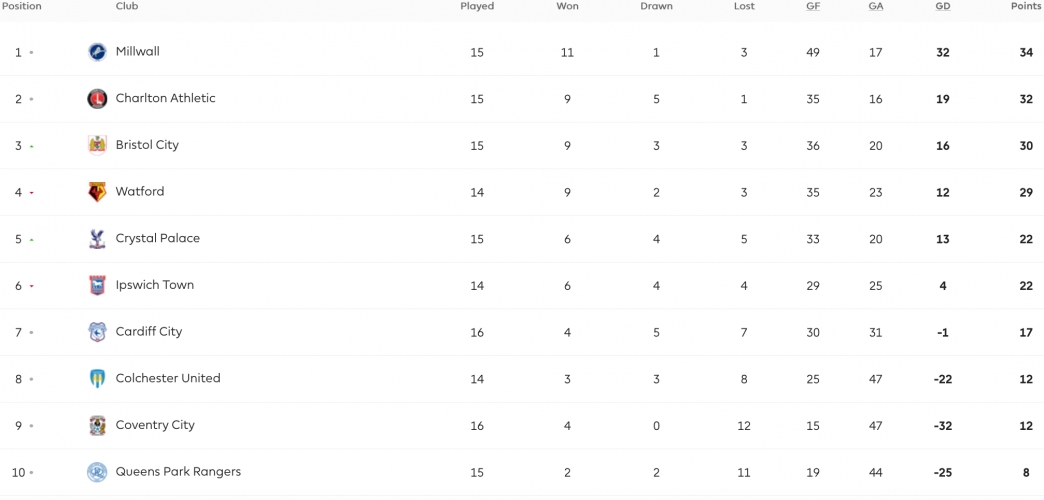Click the Crystal Palace crest icon
The width and height of the screenshot is (1044, 500).
(97, 238)
